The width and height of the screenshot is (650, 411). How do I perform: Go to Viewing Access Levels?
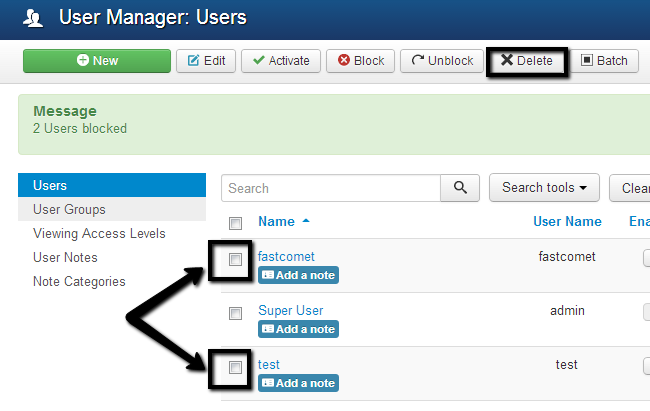click(x=99, y=233)
